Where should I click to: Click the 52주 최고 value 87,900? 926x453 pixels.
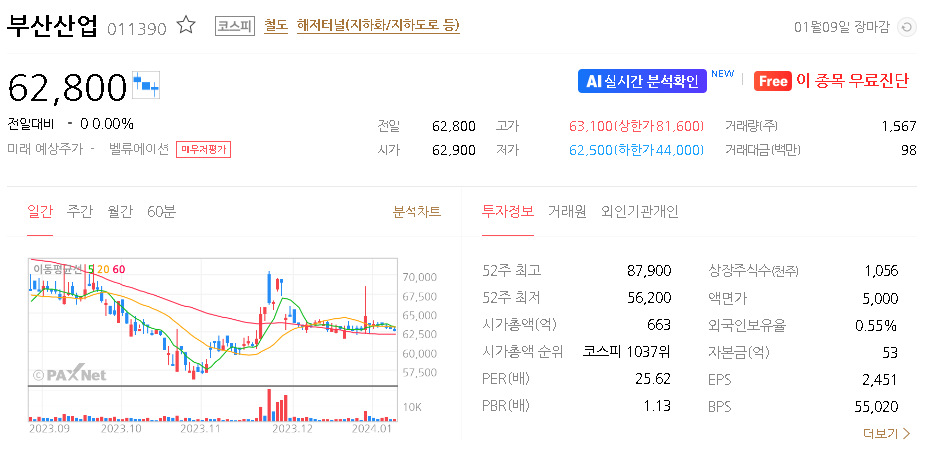pos(649,271)
